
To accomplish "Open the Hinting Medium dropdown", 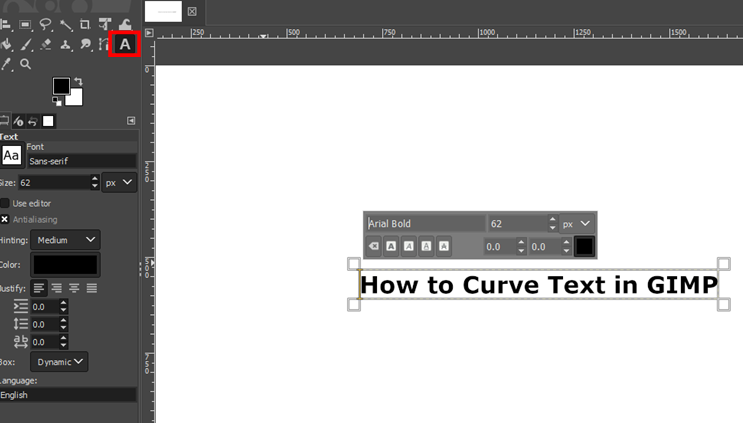I will [65, 240].
